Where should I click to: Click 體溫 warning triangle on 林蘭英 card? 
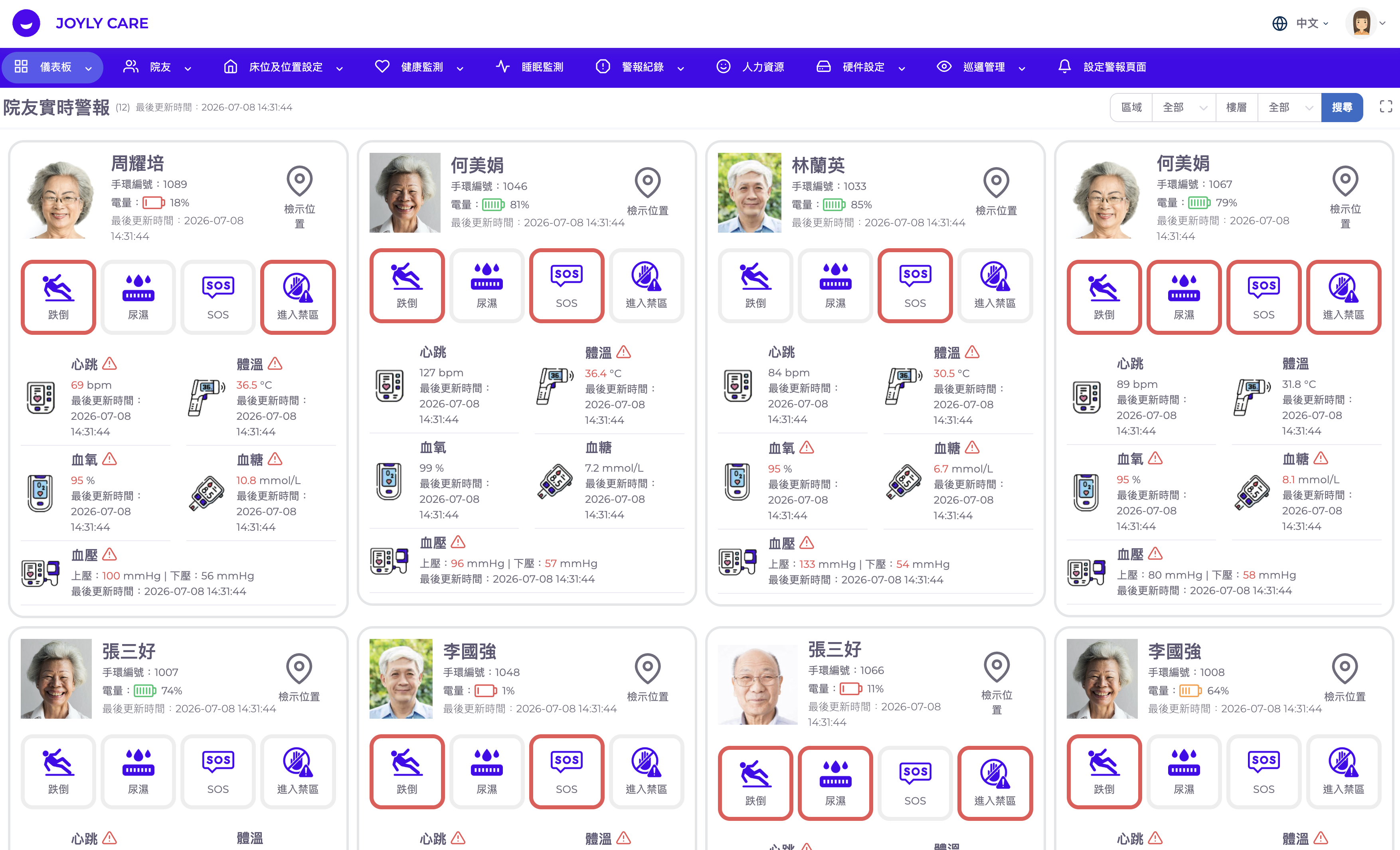(x=972, y=352)
